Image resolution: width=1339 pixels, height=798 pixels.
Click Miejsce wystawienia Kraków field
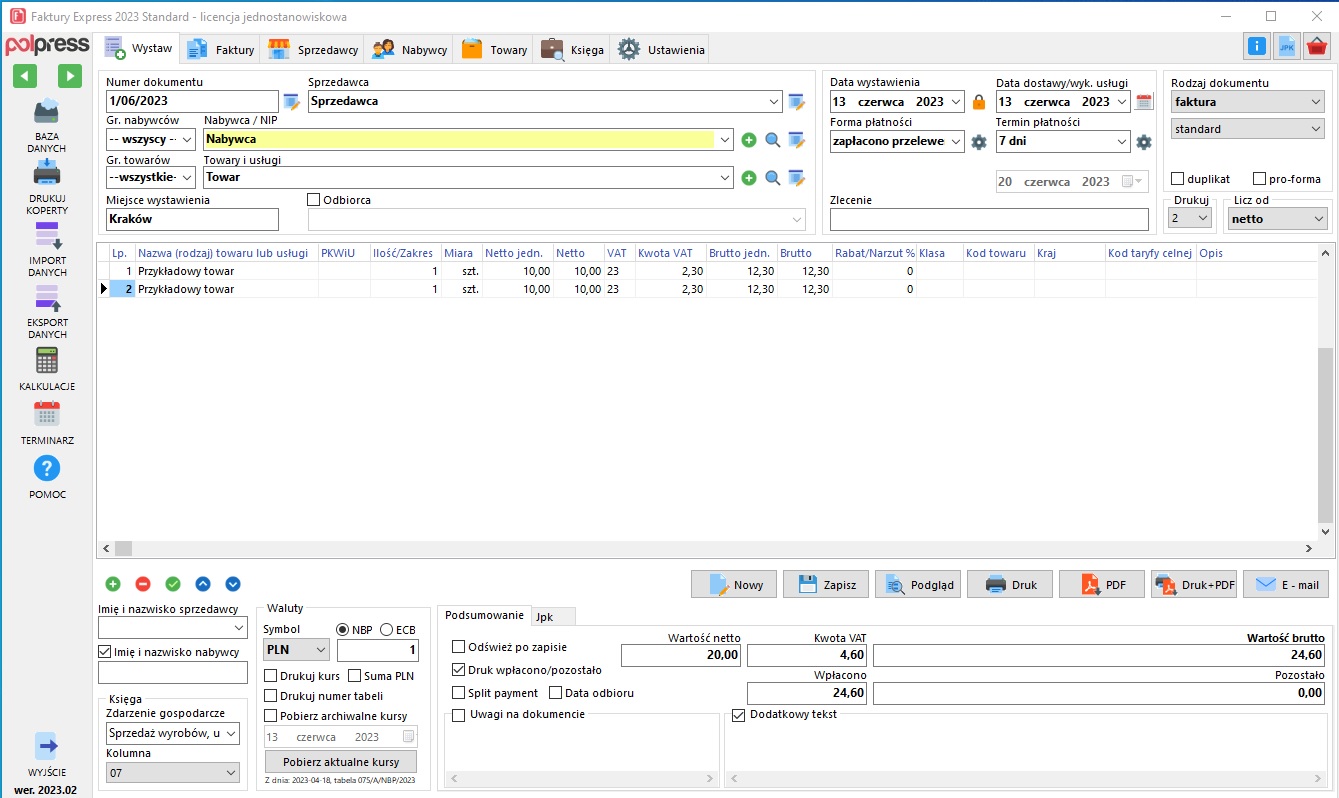pos(192,219)
